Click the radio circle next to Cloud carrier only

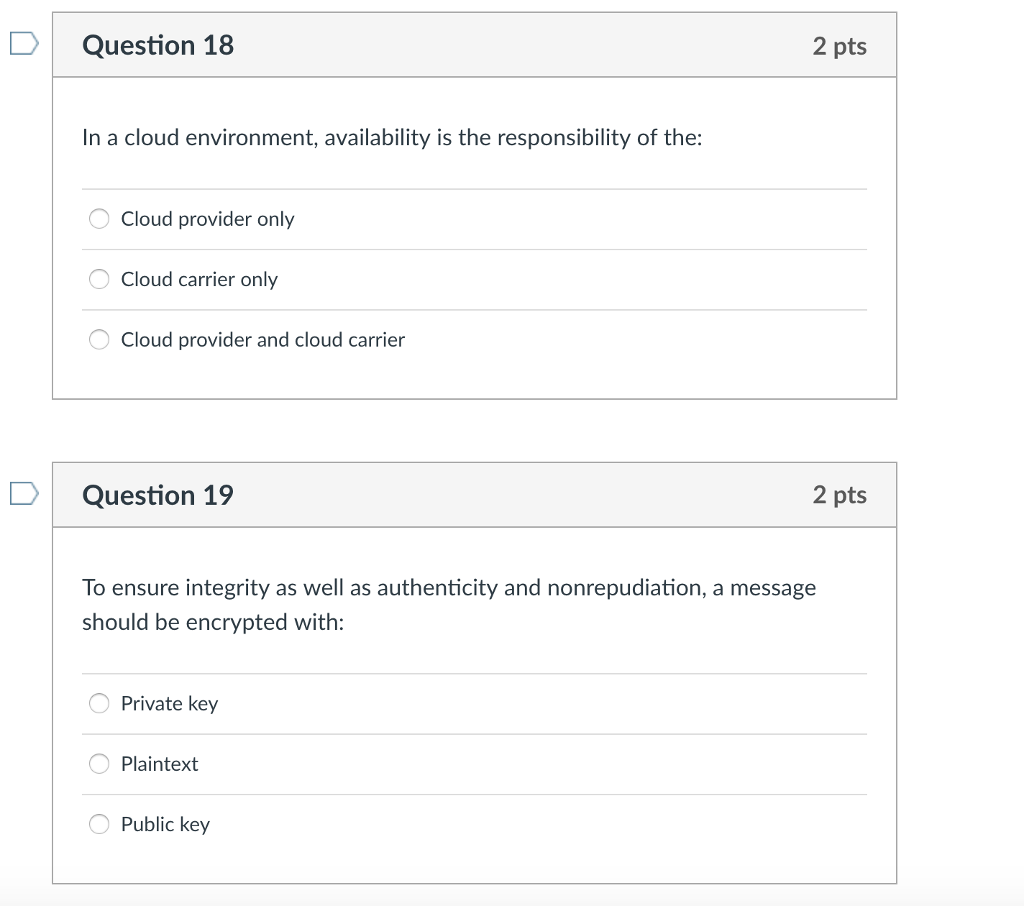coord(98,279)
